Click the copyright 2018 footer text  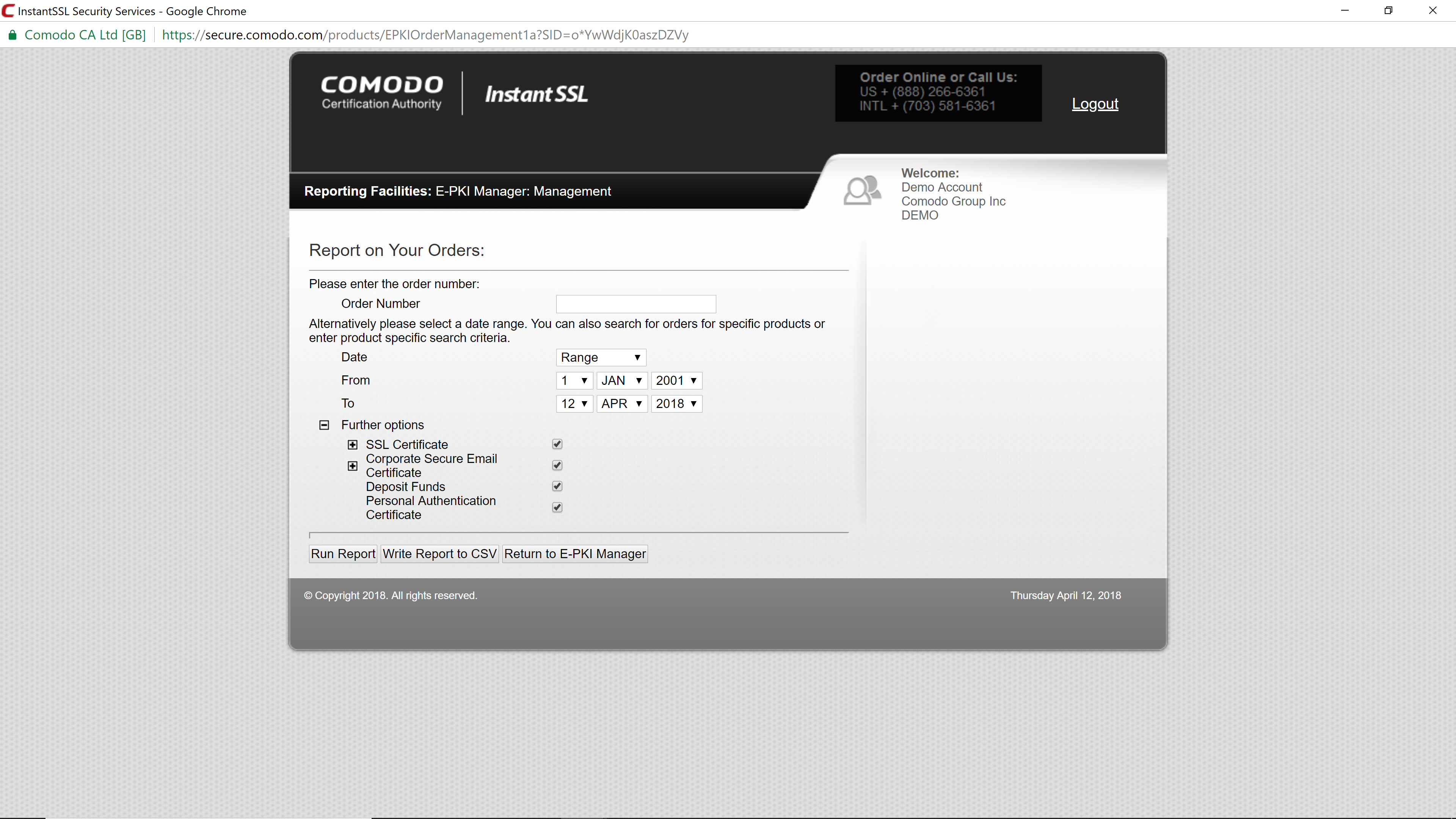pos(390,595)
